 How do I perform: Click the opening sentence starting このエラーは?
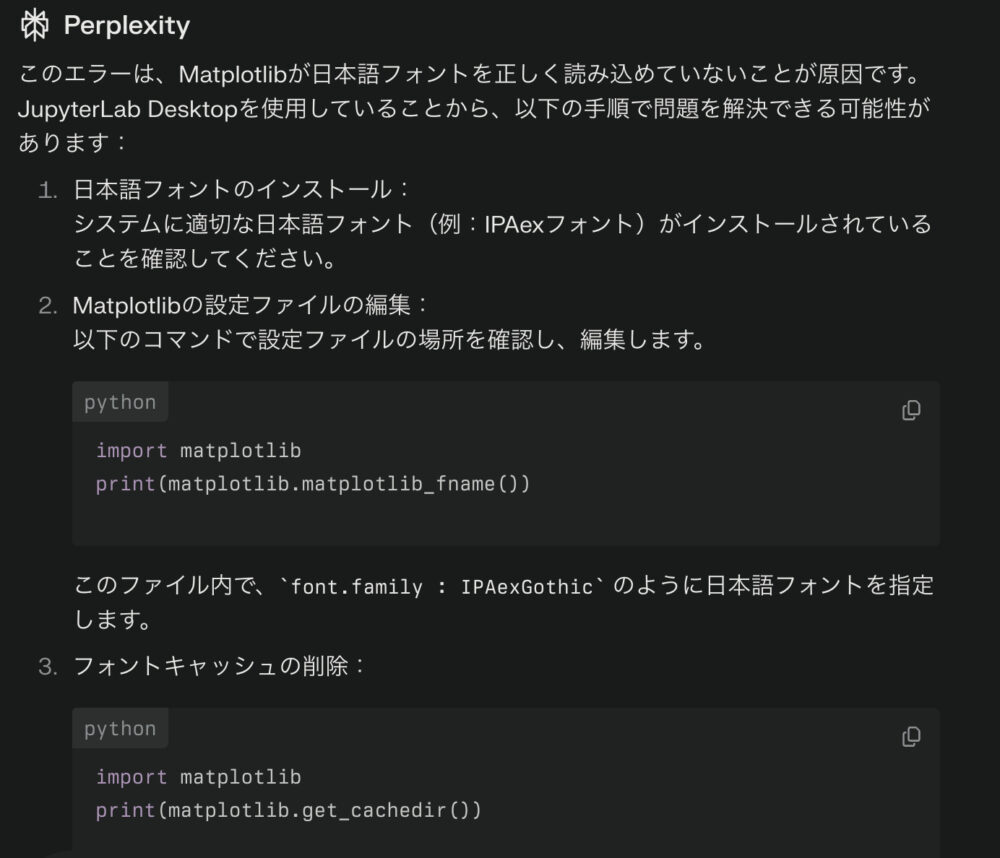pos(469,74)
